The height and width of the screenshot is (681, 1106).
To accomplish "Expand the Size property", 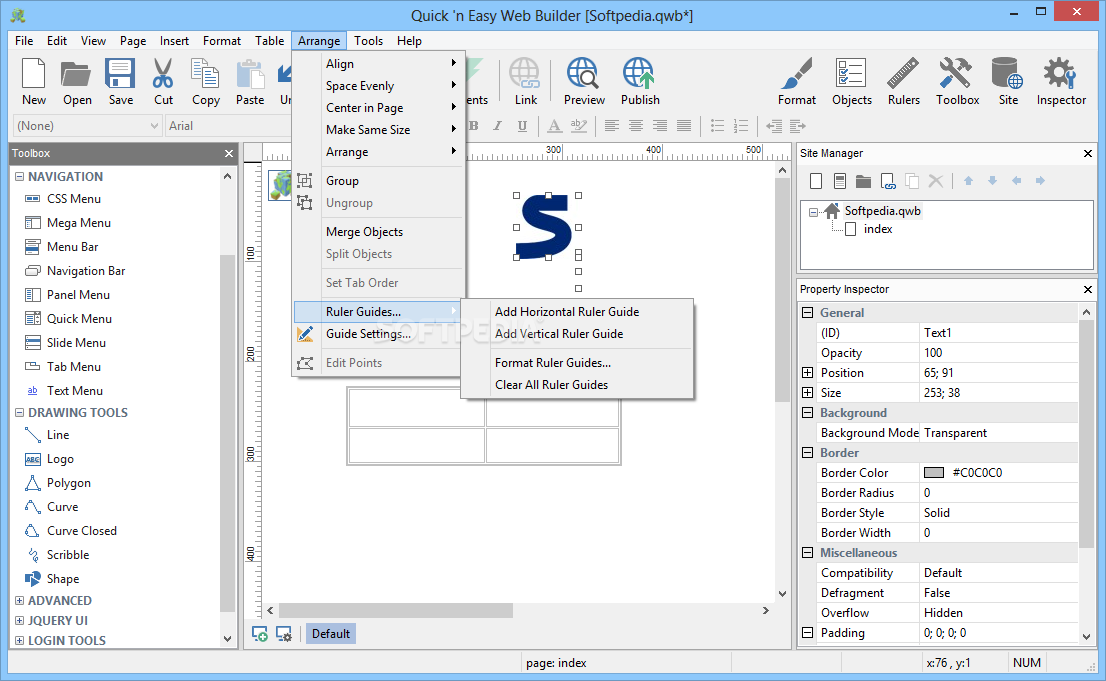I will tap(808, 392).
